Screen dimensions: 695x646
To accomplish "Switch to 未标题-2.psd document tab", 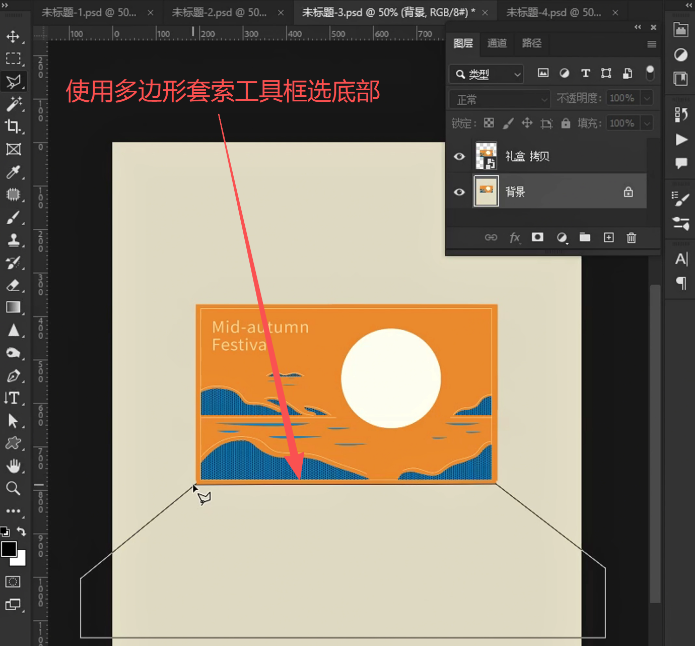I will (x=219, y=12).
